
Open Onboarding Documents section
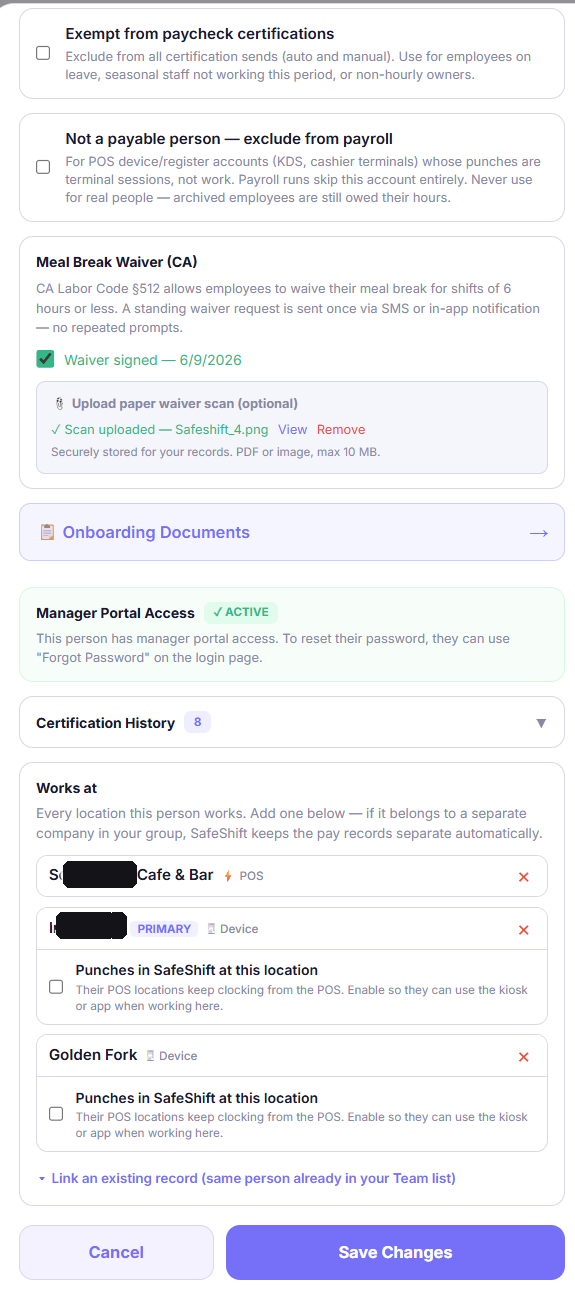tap(292, 532)
